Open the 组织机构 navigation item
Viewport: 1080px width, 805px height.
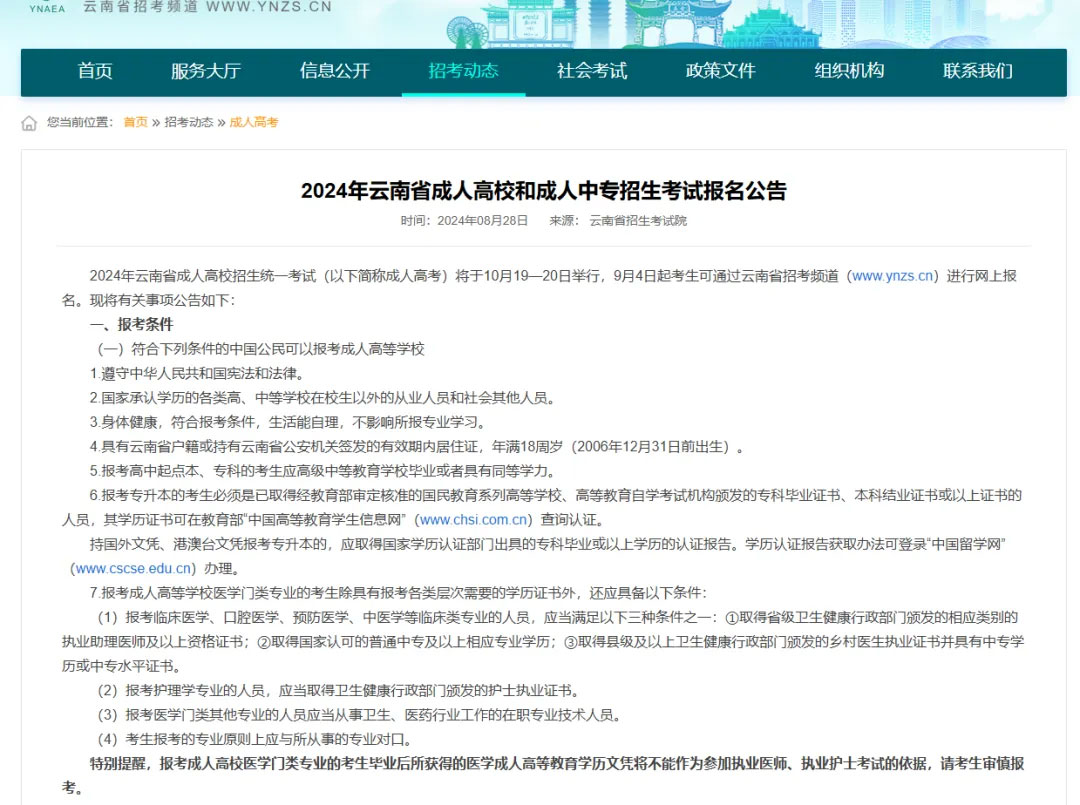pos(848,72)
